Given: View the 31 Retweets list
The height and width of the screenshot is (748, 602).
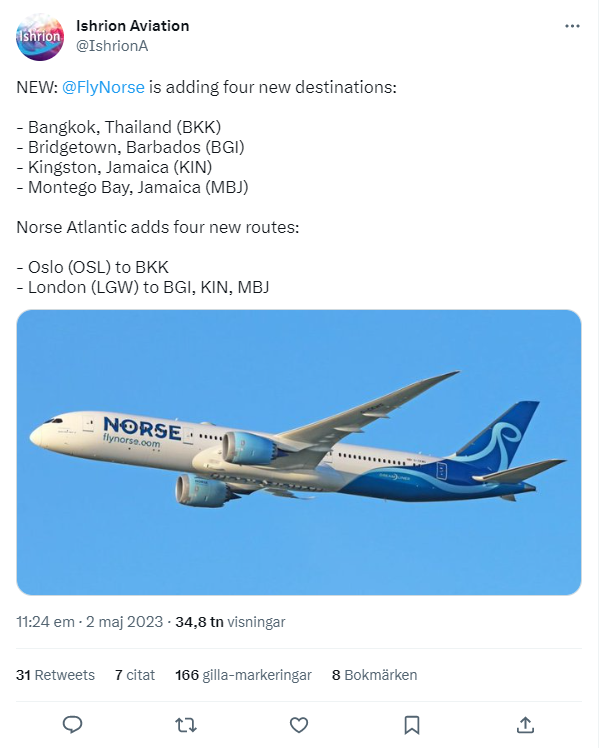Looking at the screenshot, I should 55,675.
